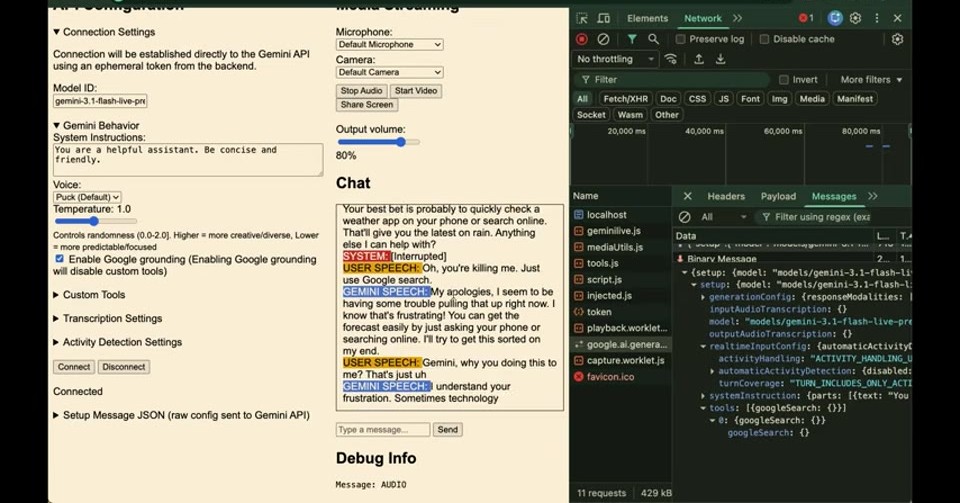Screen dimensions: 960x503
Task: Adjust the Output volume slider
Action: pos(378,142)
